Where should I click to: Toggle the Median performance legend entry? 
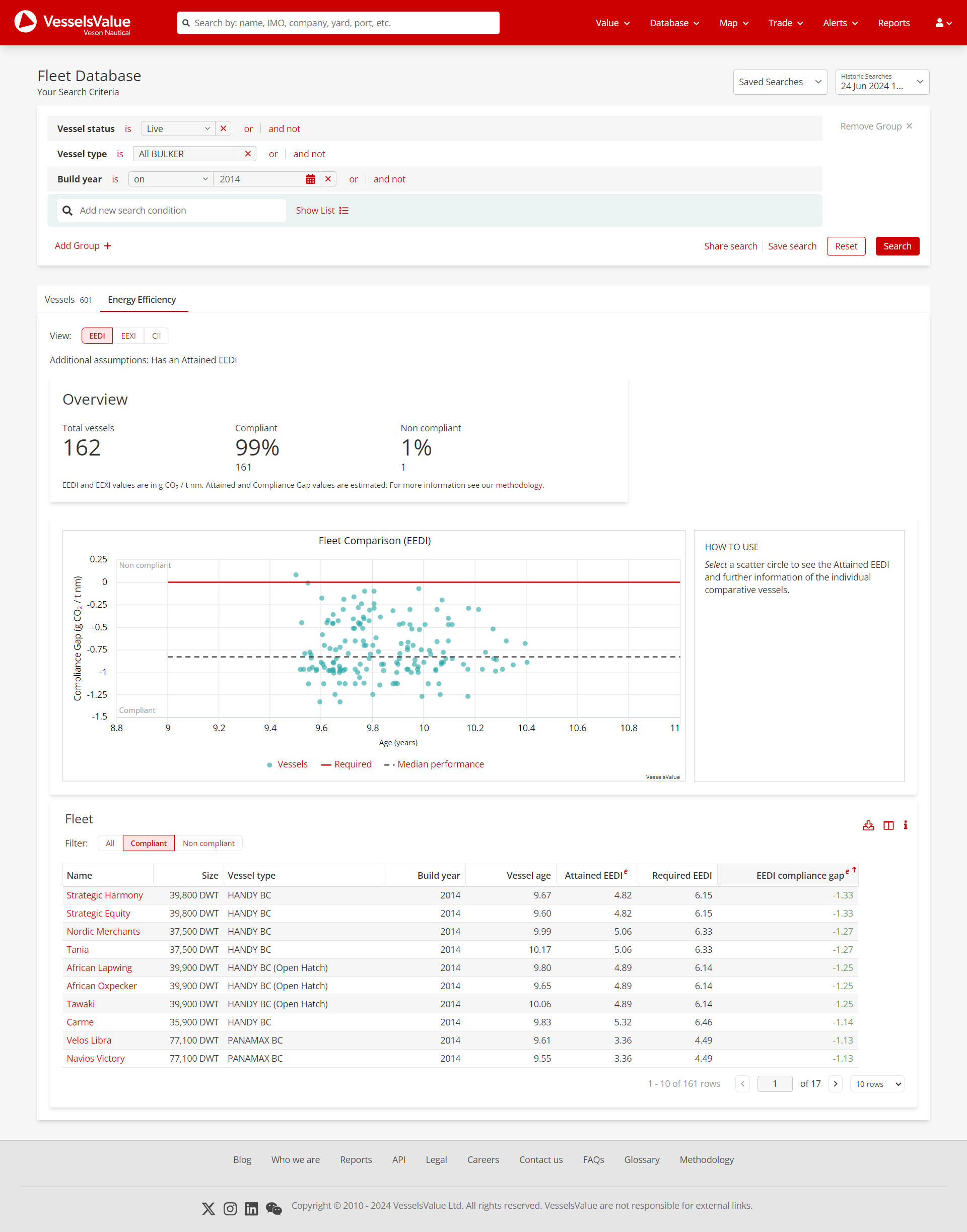tap(440, 764)
